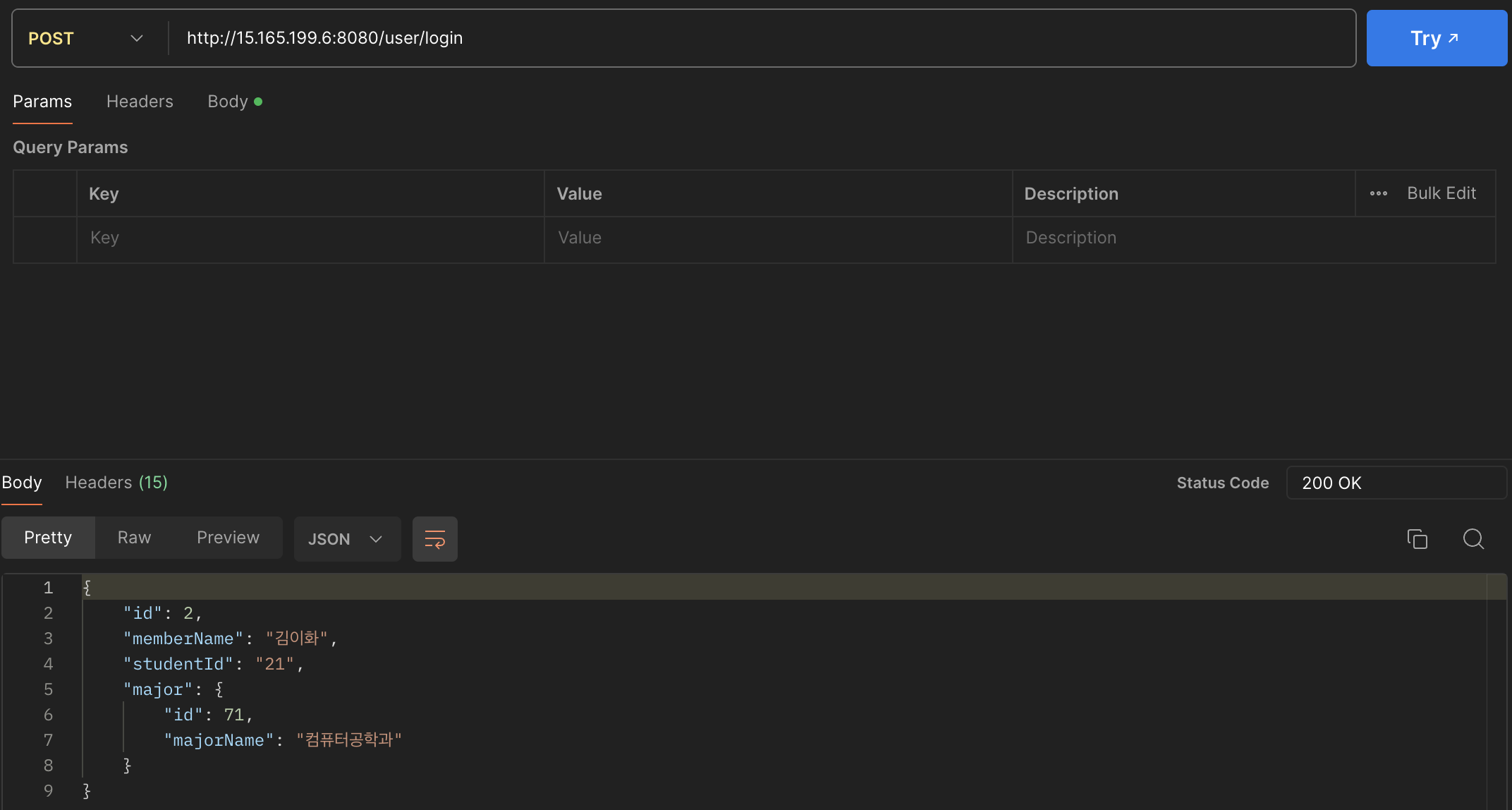Open the request Body tab
The image size is (1512, 810).
click(x=228, y=102)
